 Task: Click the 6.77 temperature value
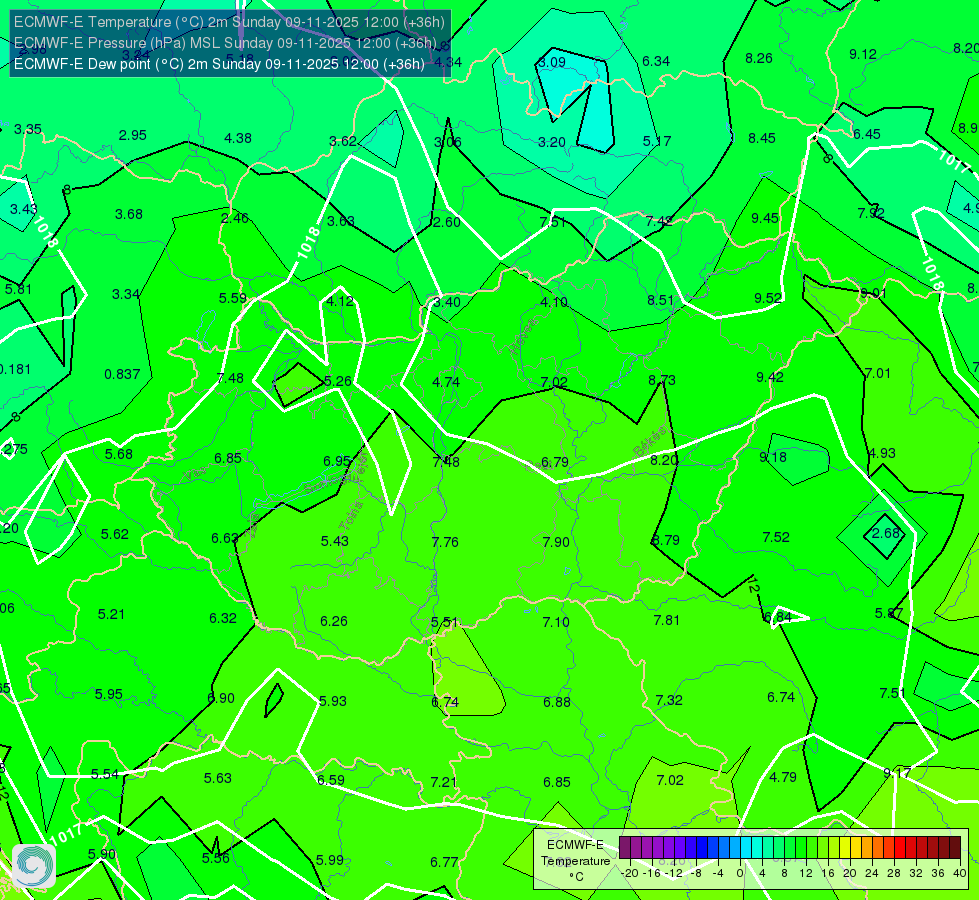445,863
